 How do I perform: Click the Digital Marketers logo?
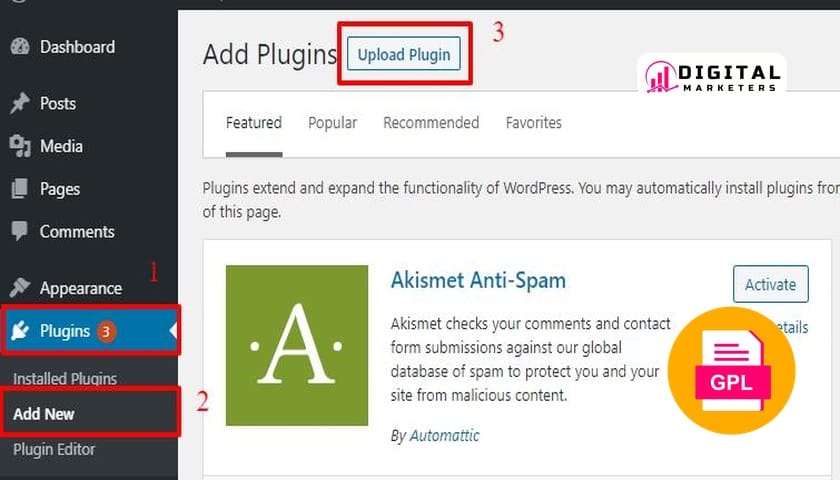click(711, 77)
